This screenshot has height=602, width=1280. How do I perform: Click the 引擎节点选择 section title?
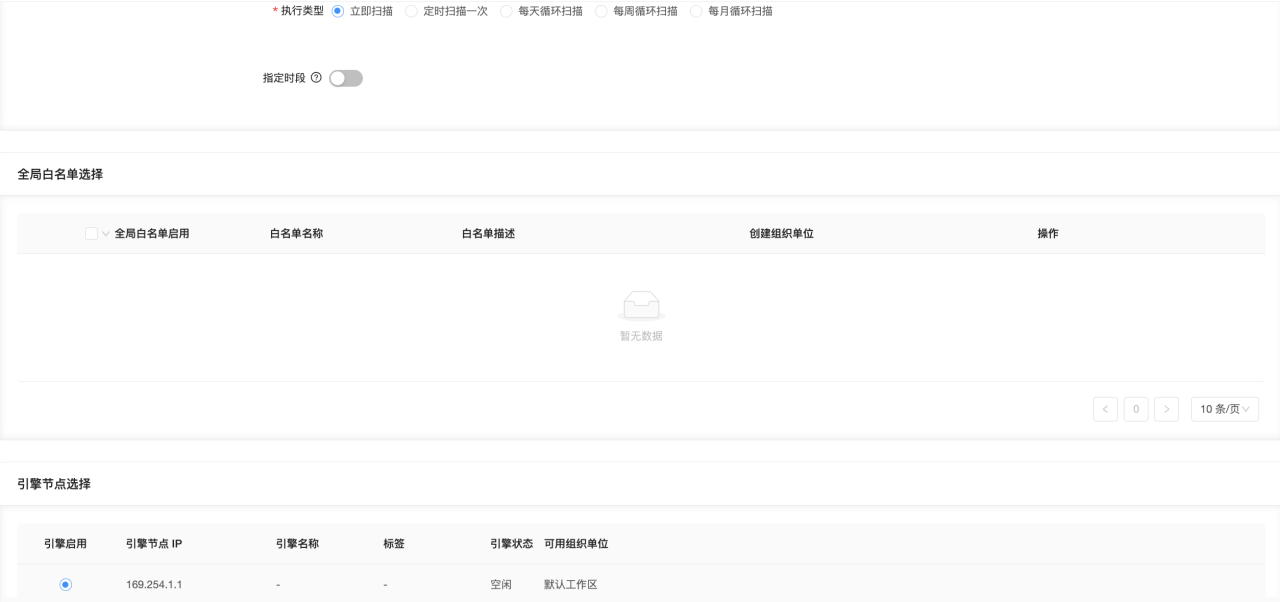[54, 484]
